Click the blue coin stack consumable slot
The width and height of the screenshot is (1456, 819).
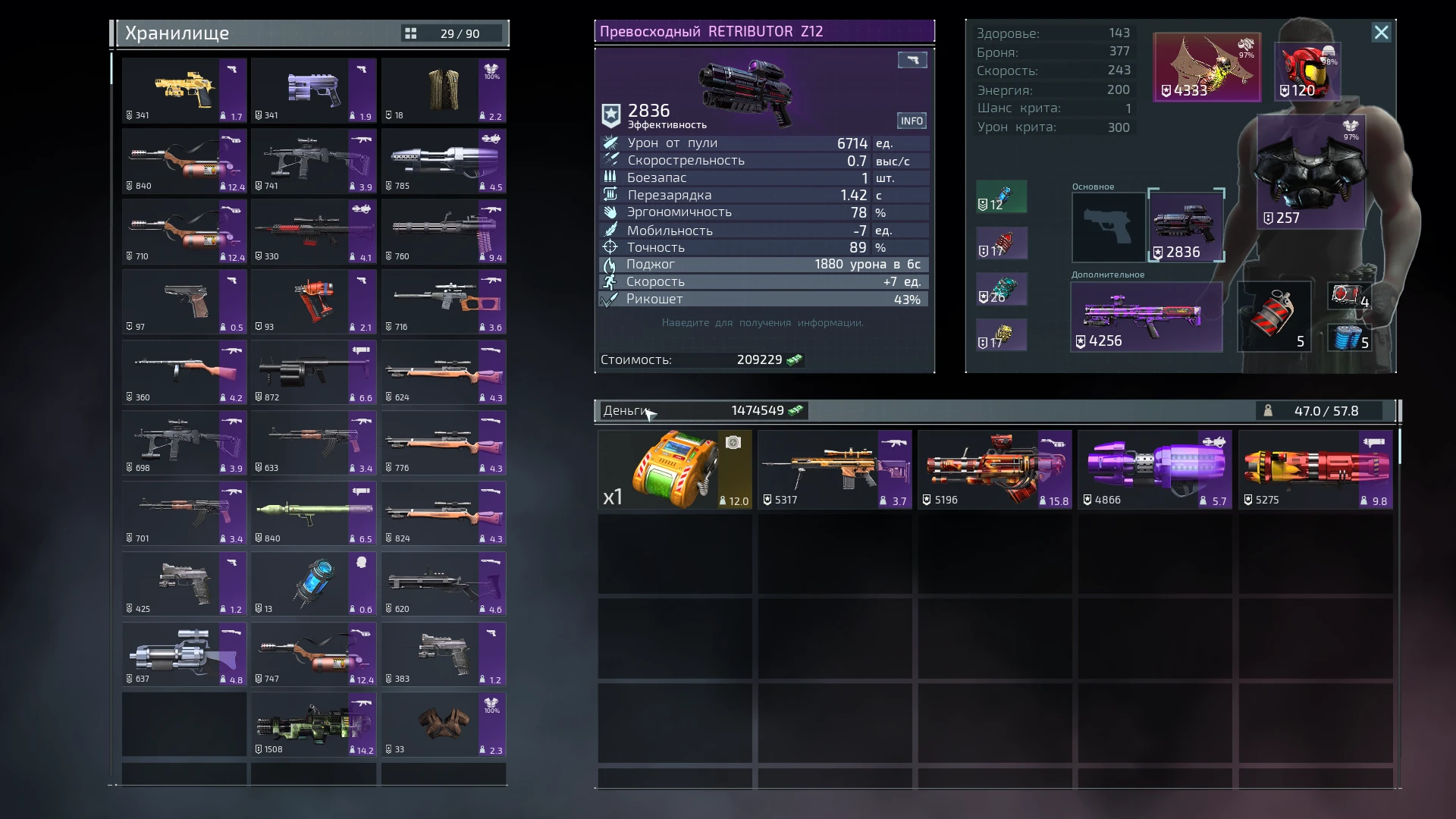(1349, 338)
